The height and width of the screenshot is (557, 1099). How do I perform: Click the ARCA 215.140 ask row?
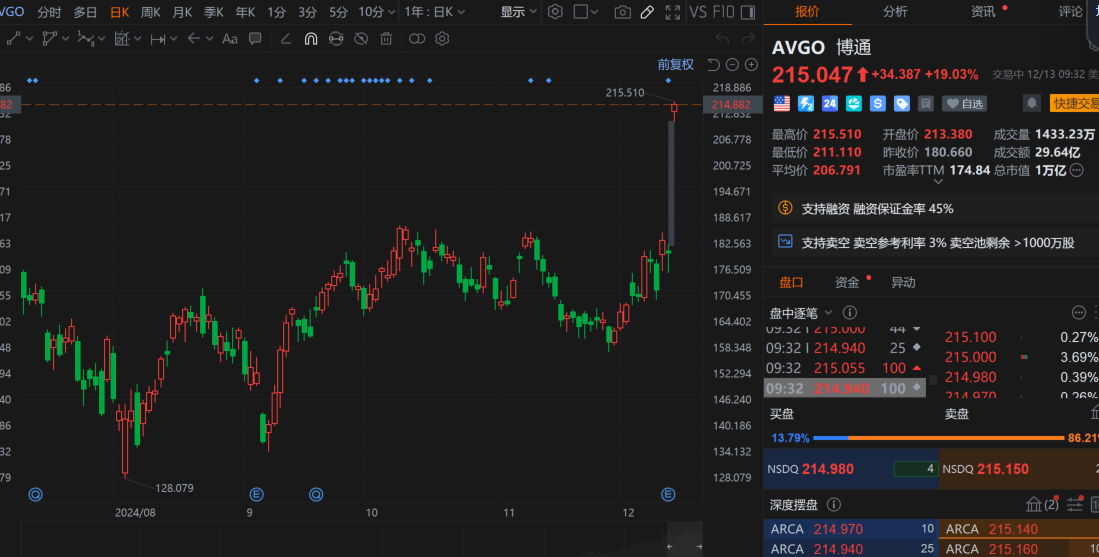pos(1018,529)
